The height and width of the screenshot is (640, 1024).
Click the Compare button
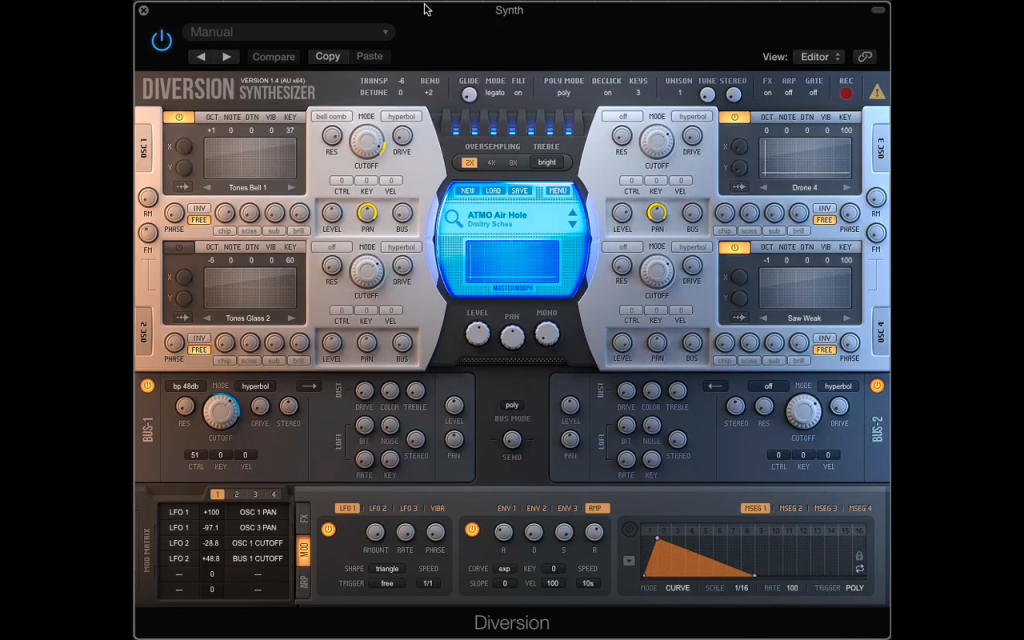[274, 57]
